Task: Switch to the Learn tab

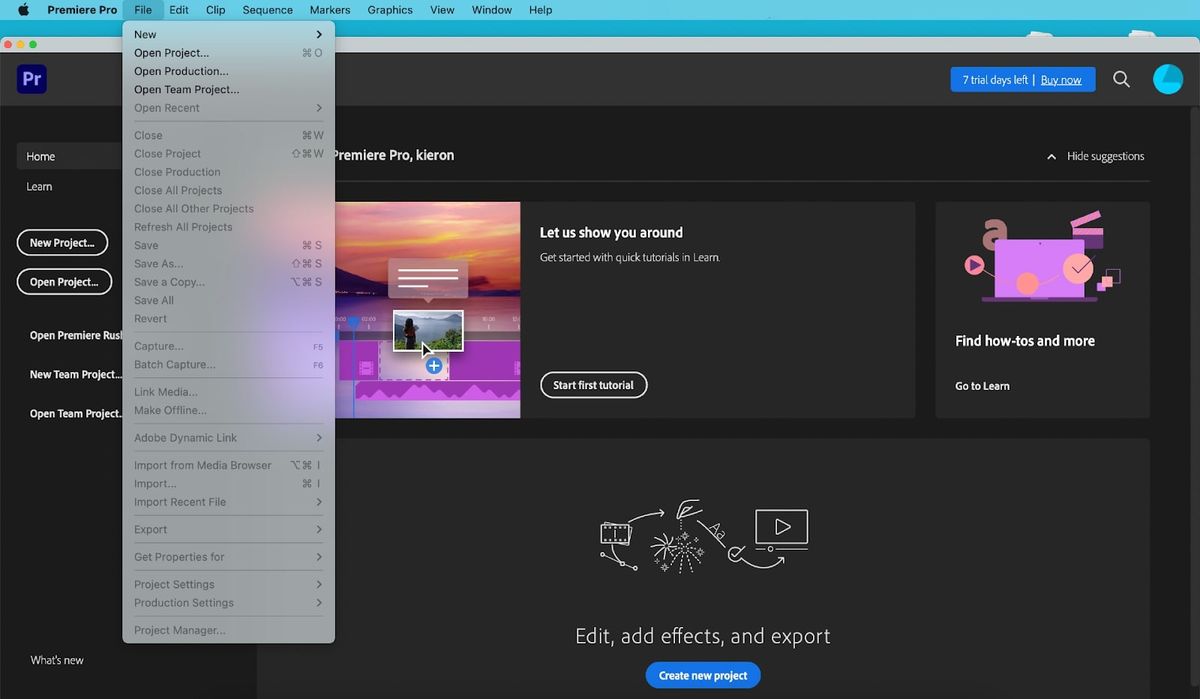Action: tap(39, 186)
